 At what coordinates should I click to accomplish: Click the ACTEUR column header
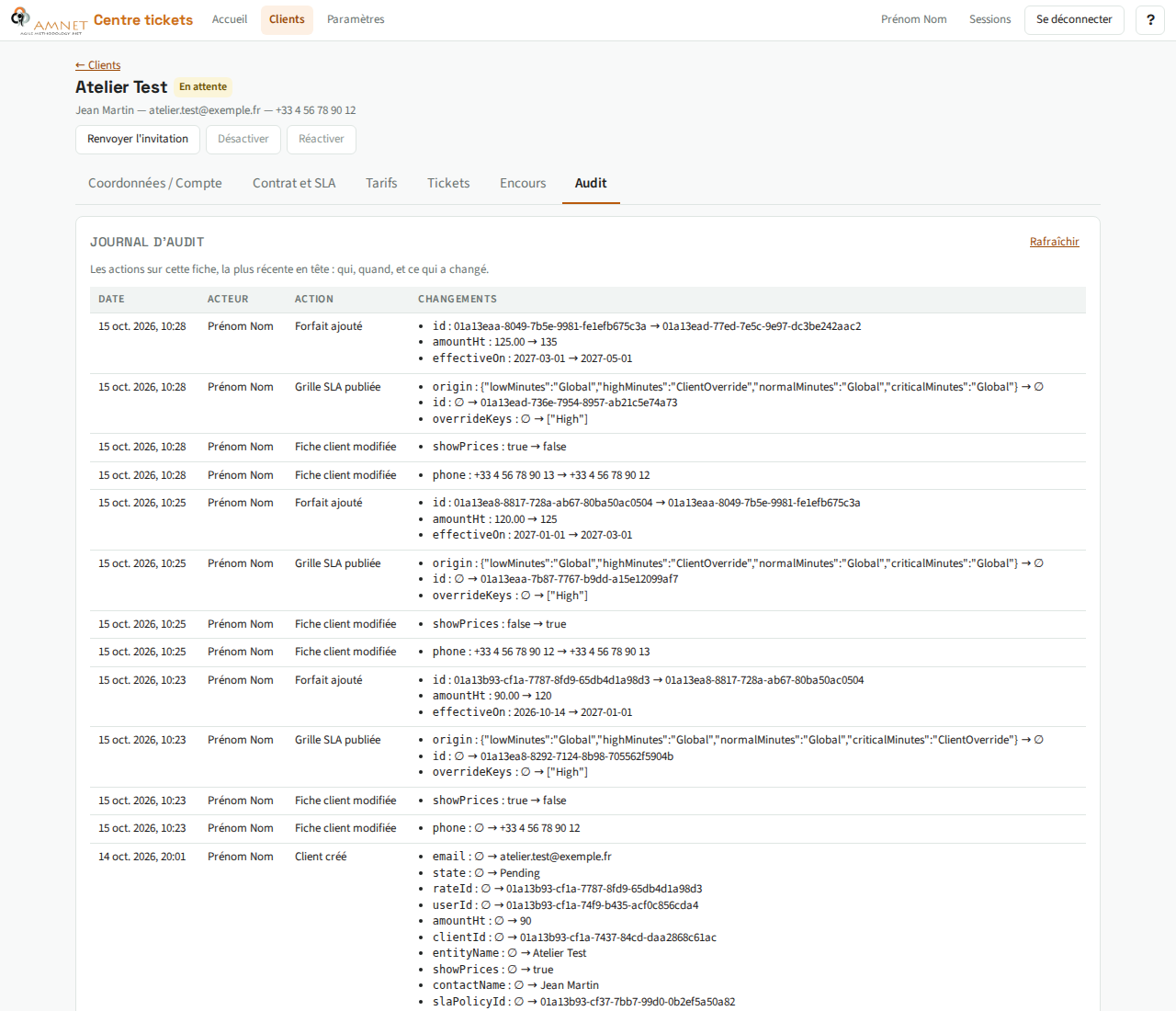point(228,300)
